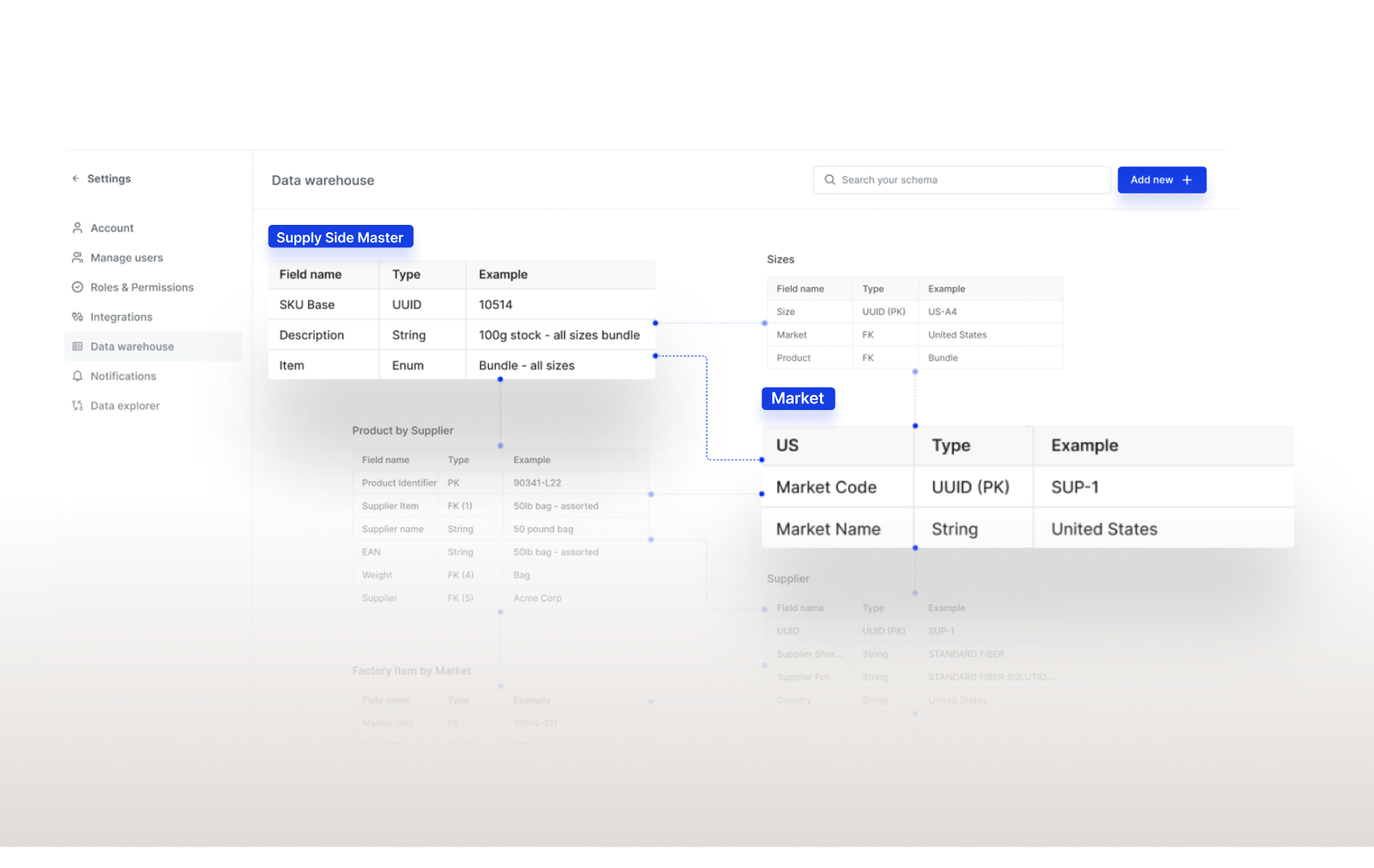
Task: Focus the Search your schema field
Action: pyautogui.click(x=961, y=180)
